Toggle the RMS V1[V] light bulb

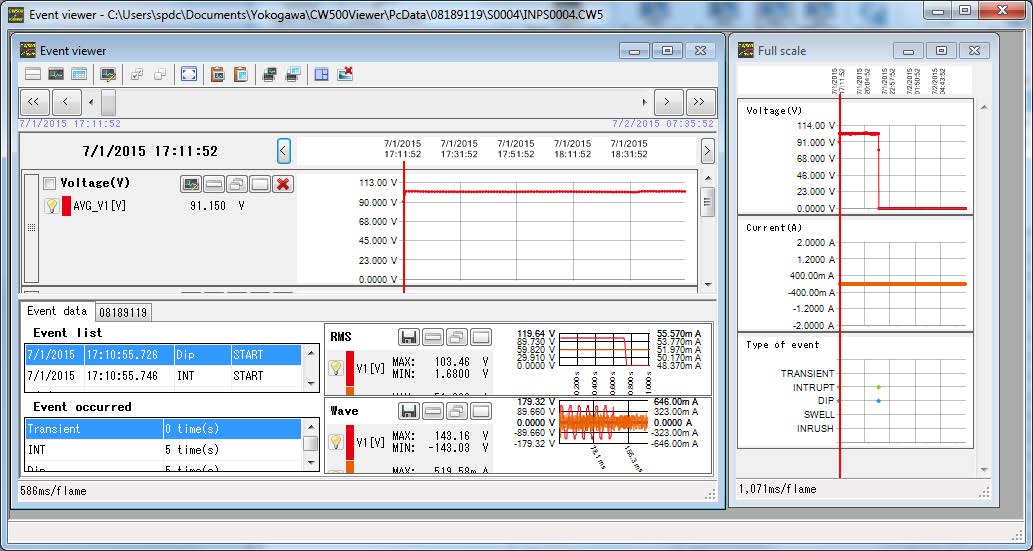tap(335, 368)
